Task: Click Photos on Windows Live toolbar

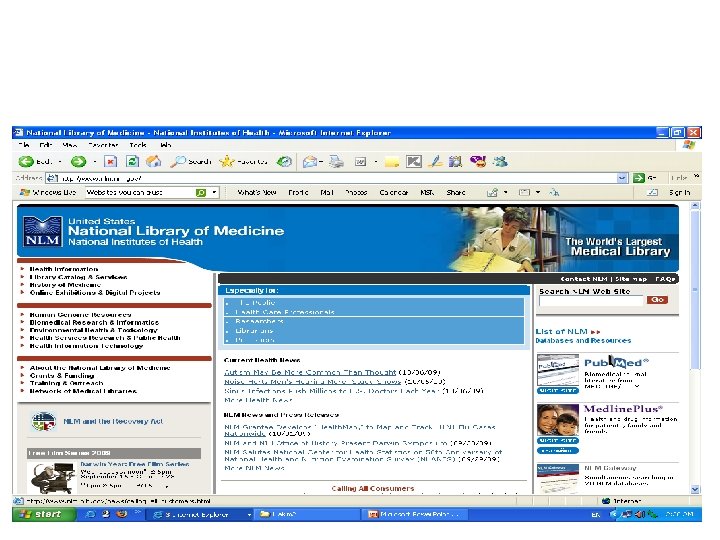Action: click(356, 193)
